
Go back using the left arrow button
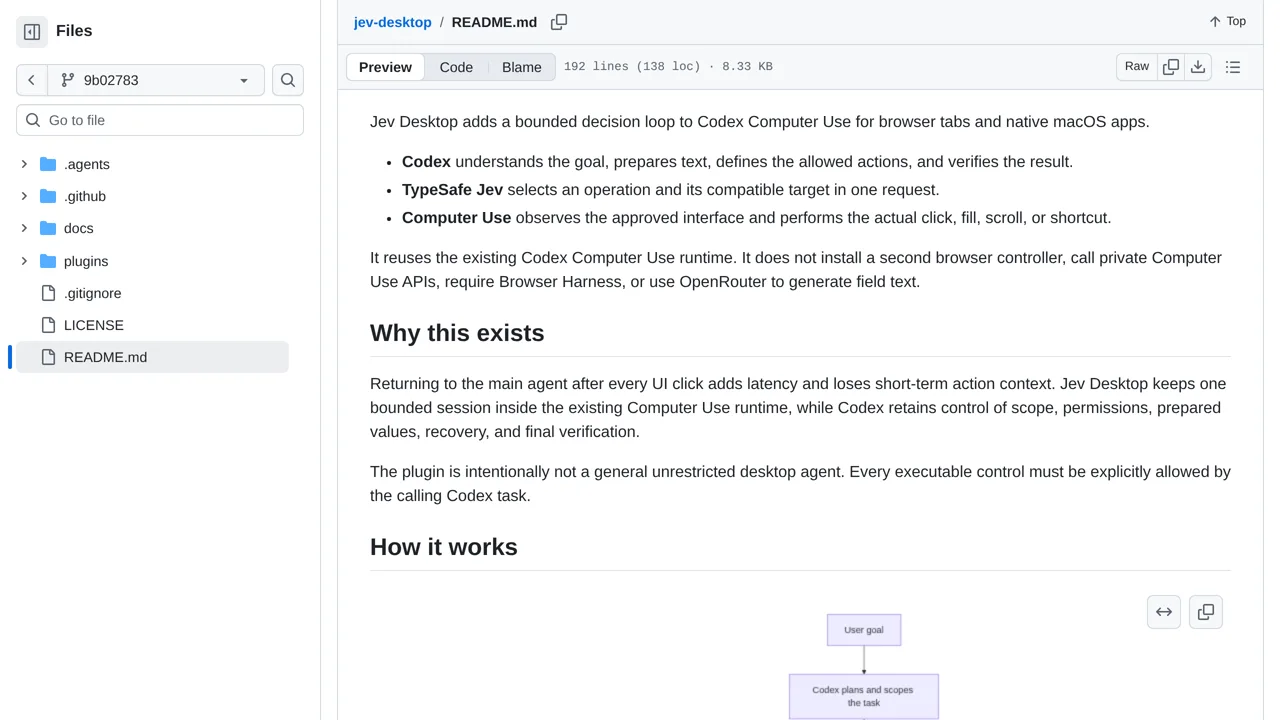[x=32, y=80]
